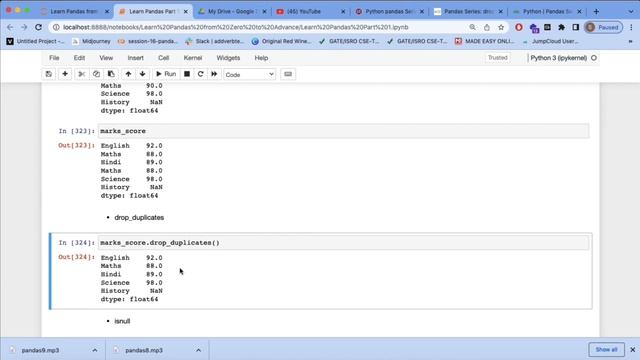Bookmark this page star icon

[x=501, y=27]
